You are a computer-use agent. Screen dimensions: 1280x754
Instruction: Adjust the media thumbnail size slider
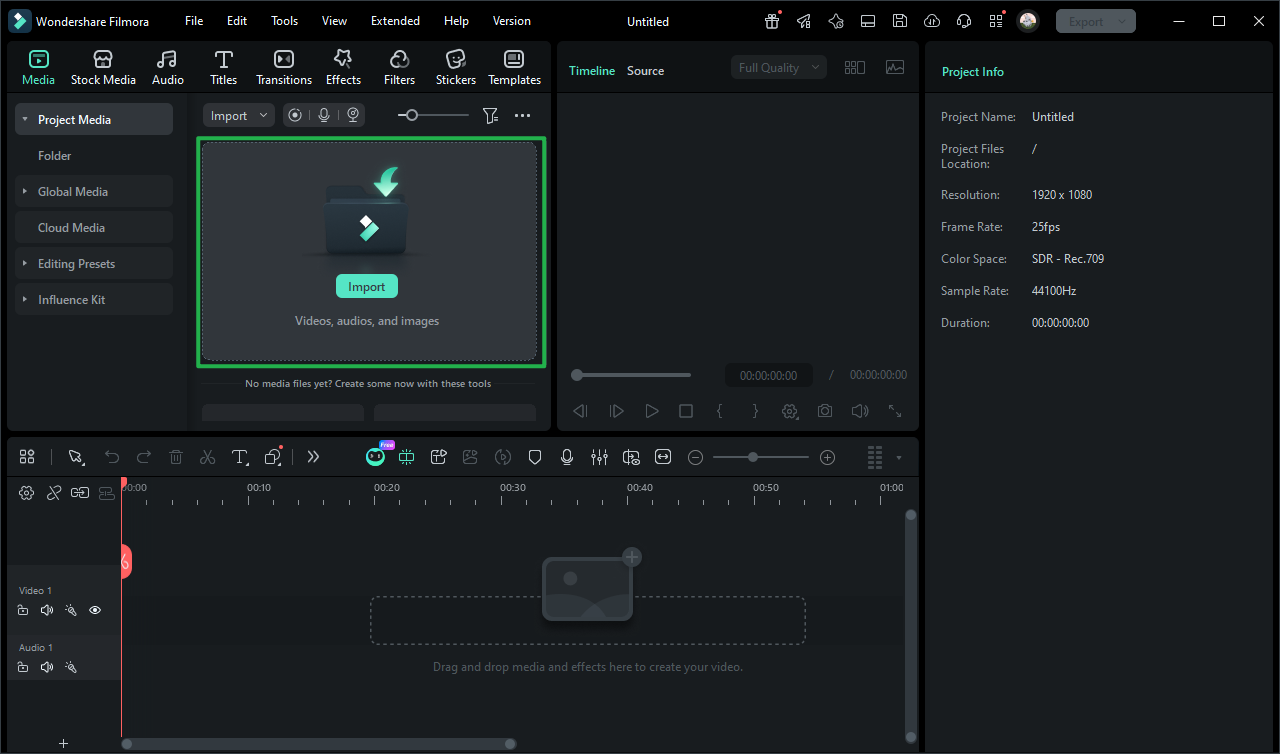(x=433, y=116)
